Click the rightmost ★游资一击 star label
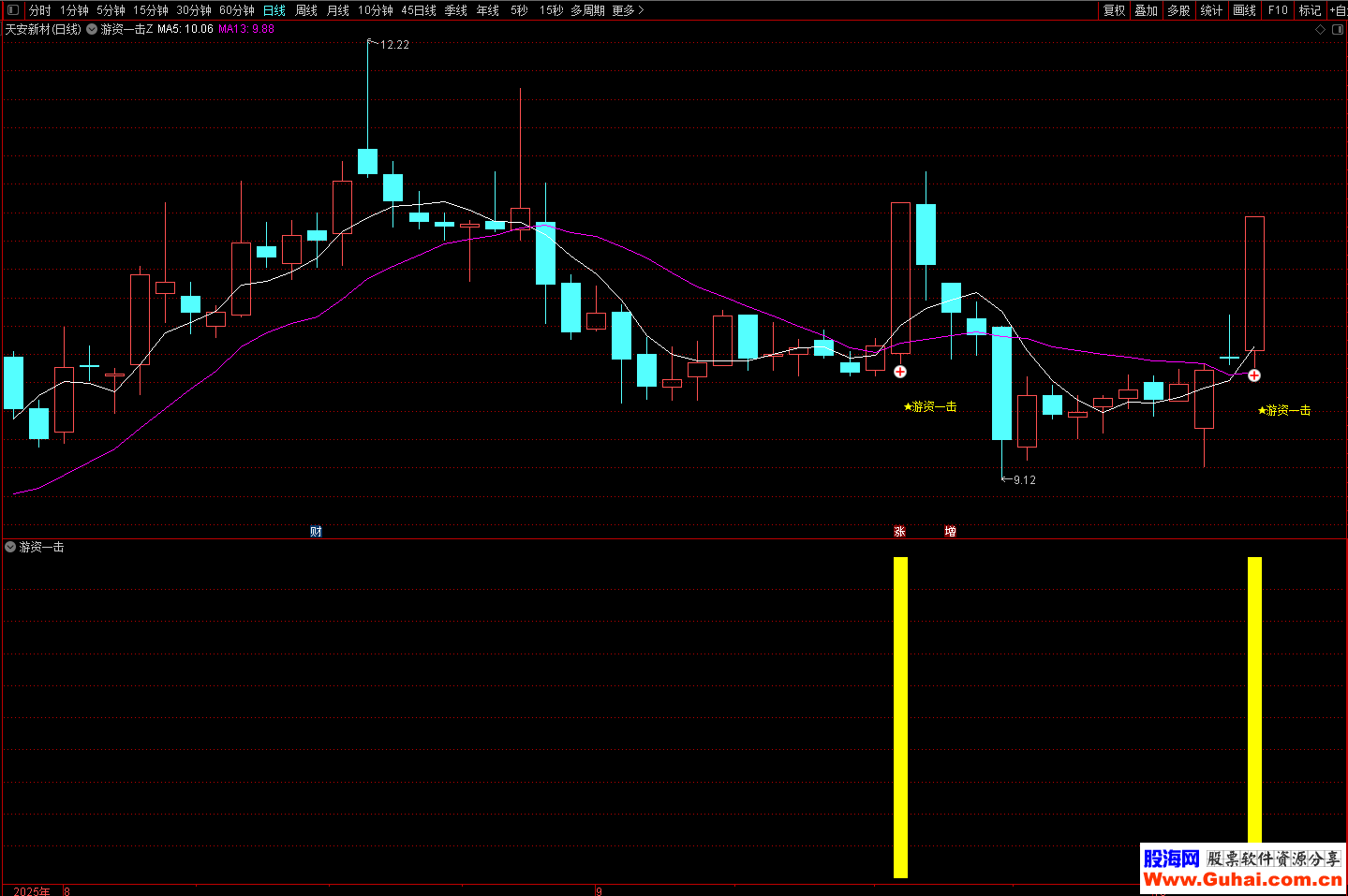1348x896 pixels. point(1284,410)
